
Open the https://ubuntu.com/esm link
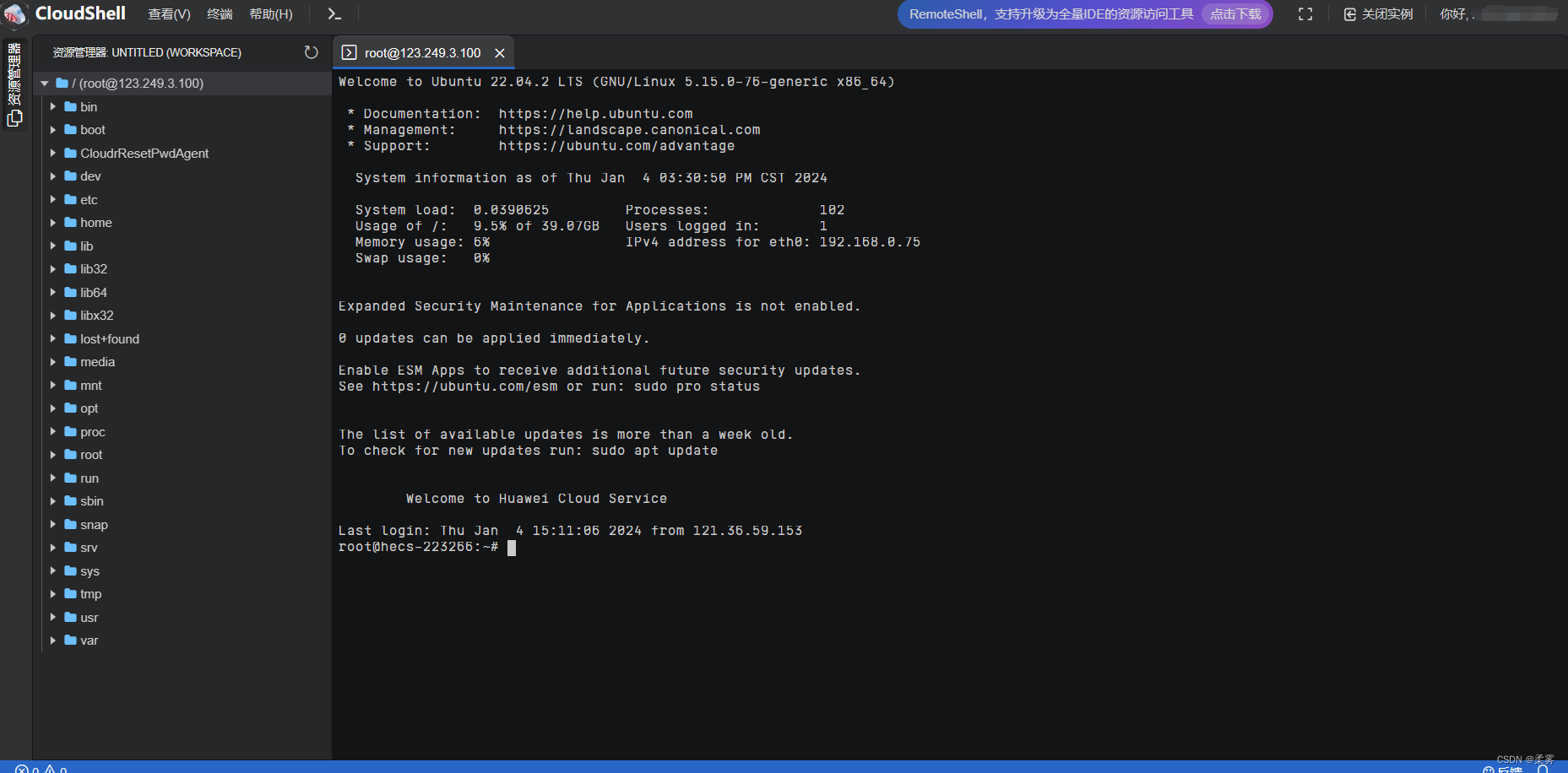[x=465, y=386]
